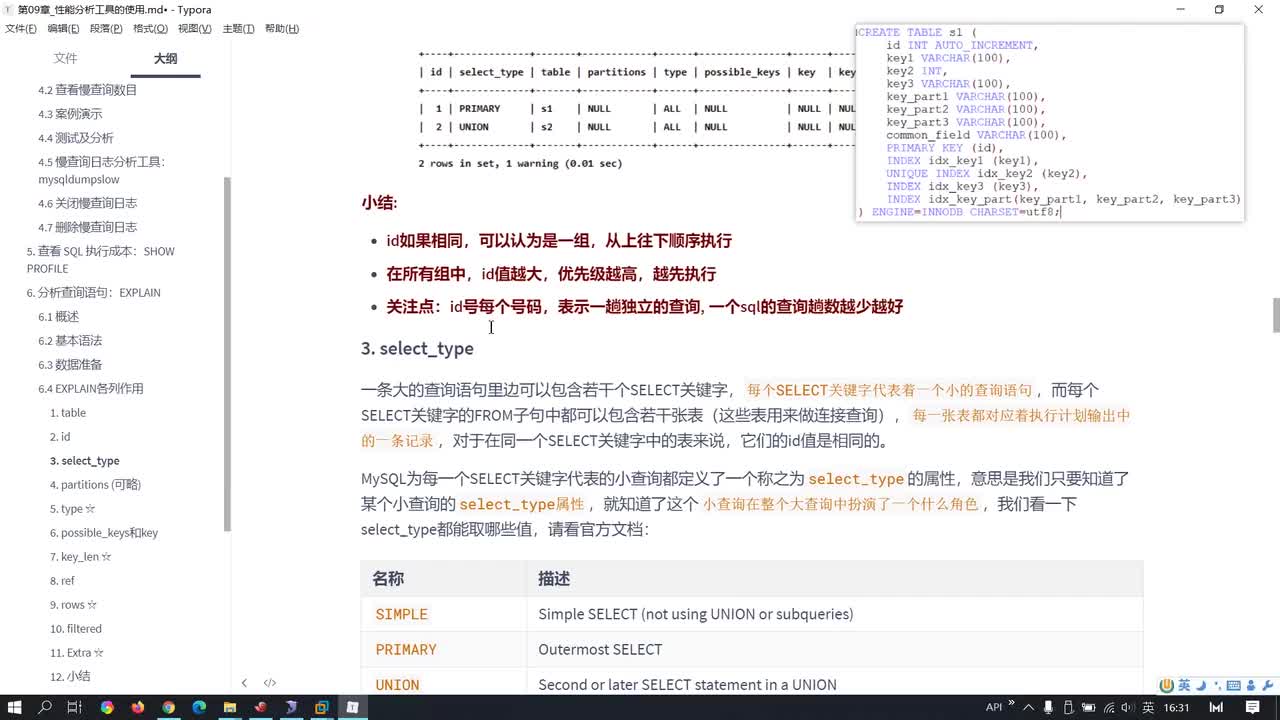Open Windows notification center
Image resolution: width=1280 pixels, height=720 pixels.
[1253, 707]
